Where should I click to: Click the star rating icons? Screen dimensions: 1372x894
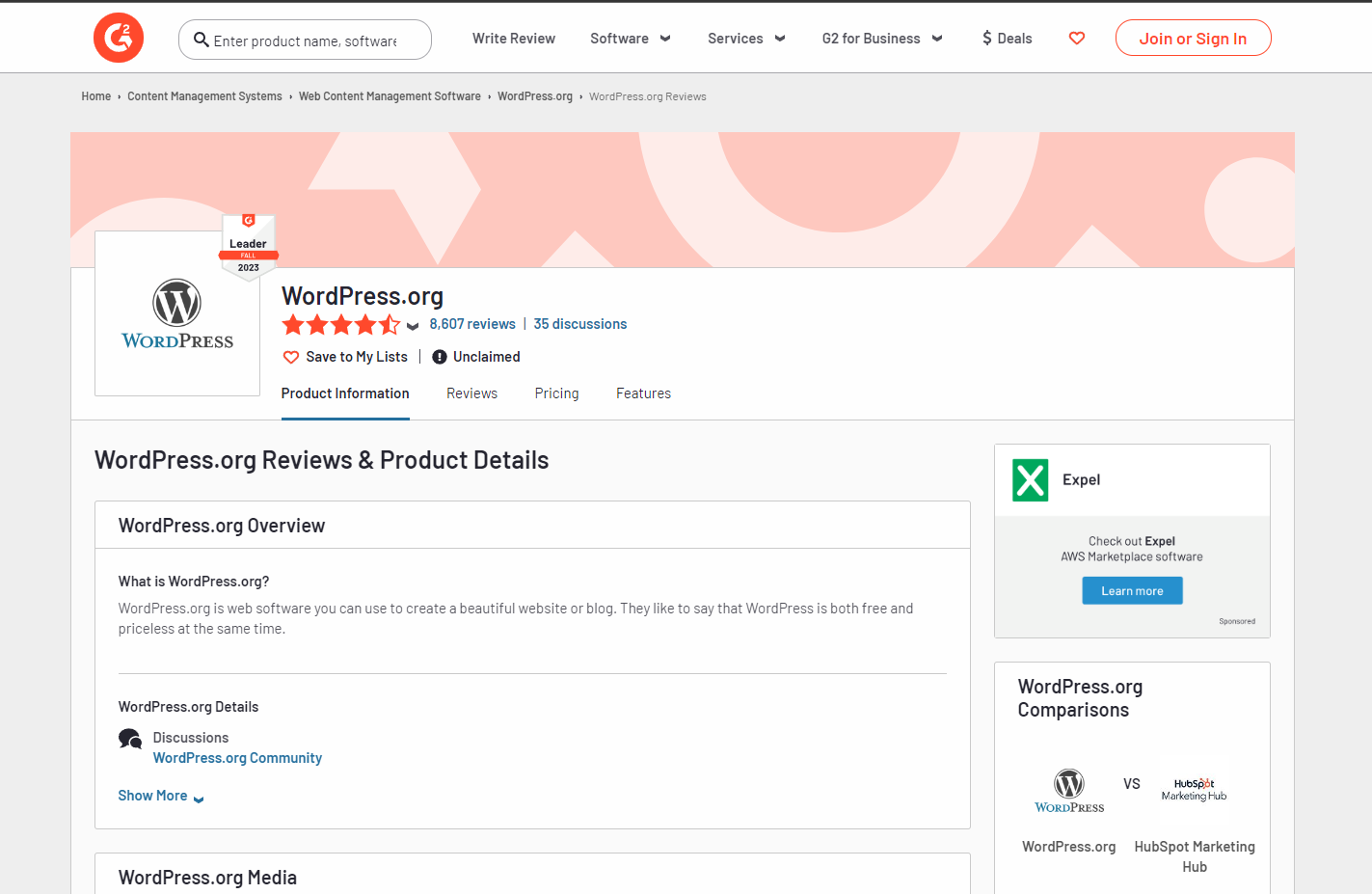[340, 325]
